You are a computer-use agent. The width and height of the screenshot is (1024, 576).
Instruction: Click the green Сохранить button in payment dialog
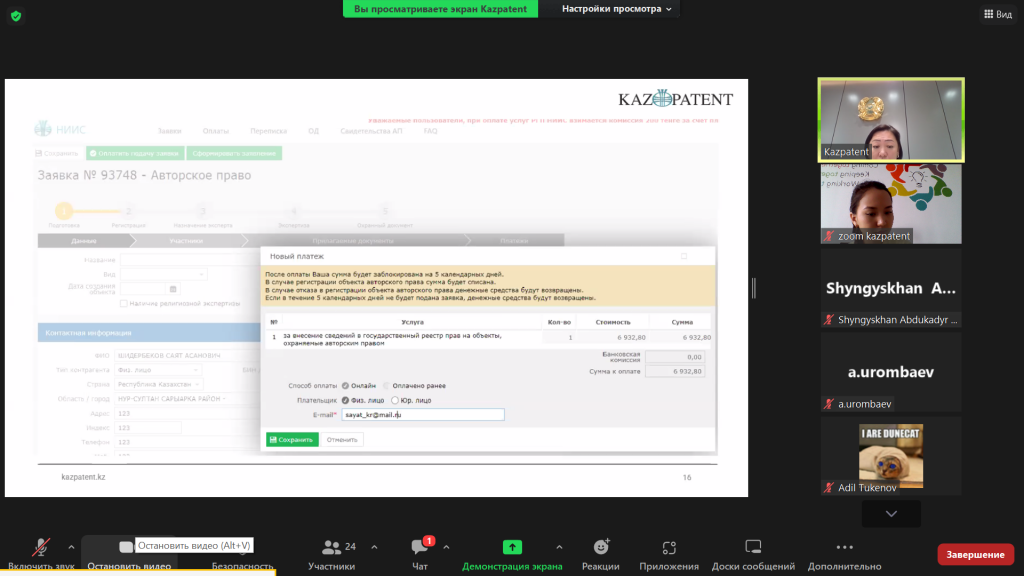tap(292, 439)
